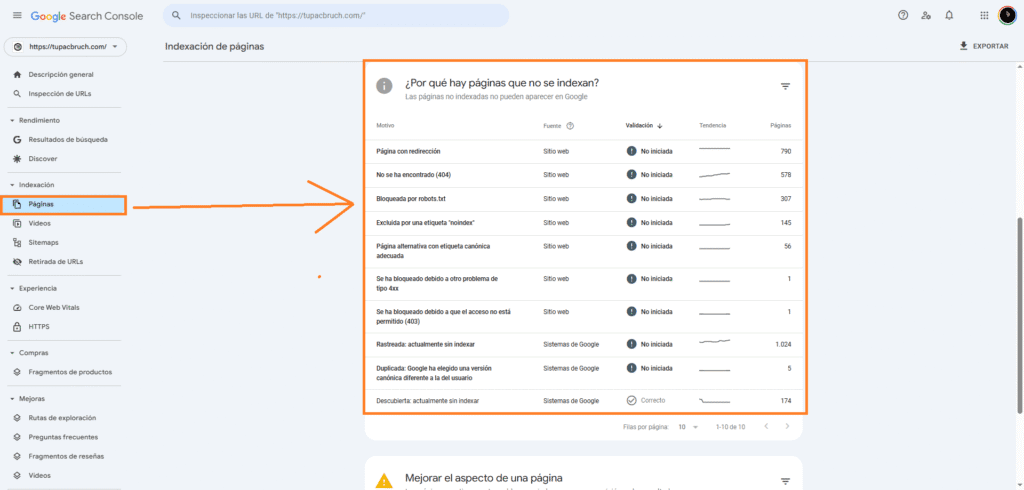Select Páginas in the sidebar
The height and width of the screenshot is (490, 1024).
63,204
